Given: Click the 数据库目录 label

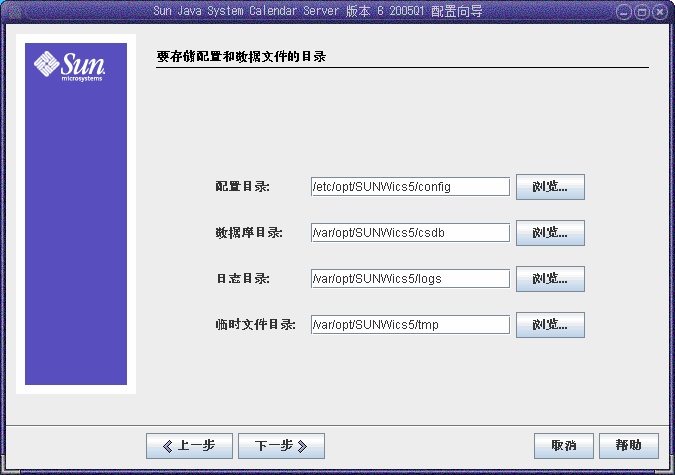Looking at the screenshot, I should pos(249,233).
